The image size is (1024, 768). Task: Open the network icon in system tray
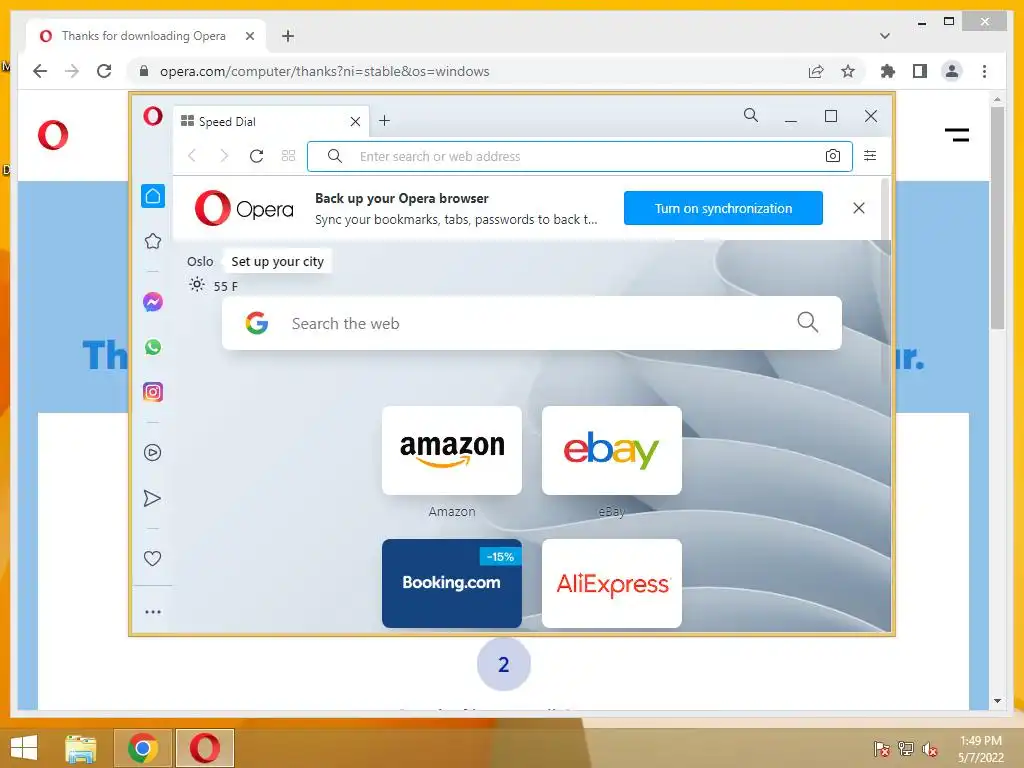point(906,749)
